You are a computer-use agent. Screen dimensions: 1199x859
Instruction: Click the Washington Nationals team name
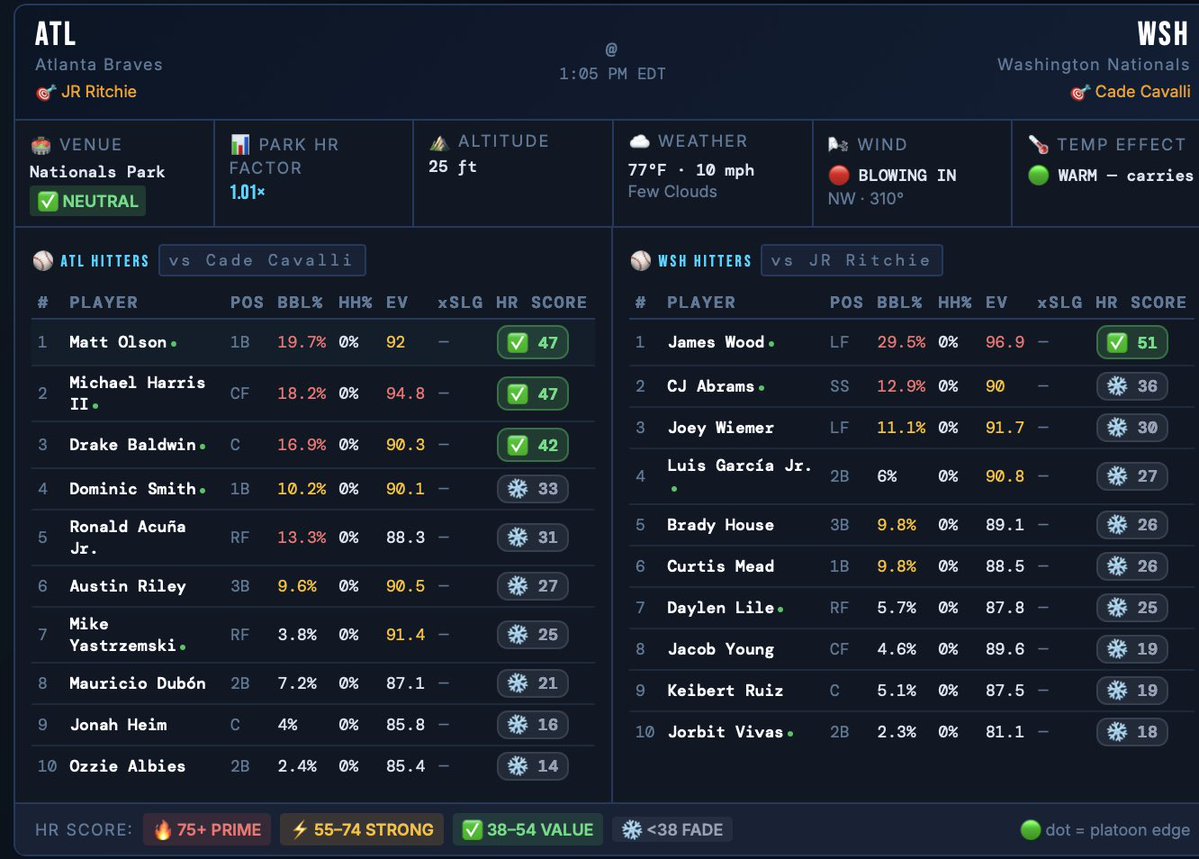pyautogui.click(x=1093, y=65)
